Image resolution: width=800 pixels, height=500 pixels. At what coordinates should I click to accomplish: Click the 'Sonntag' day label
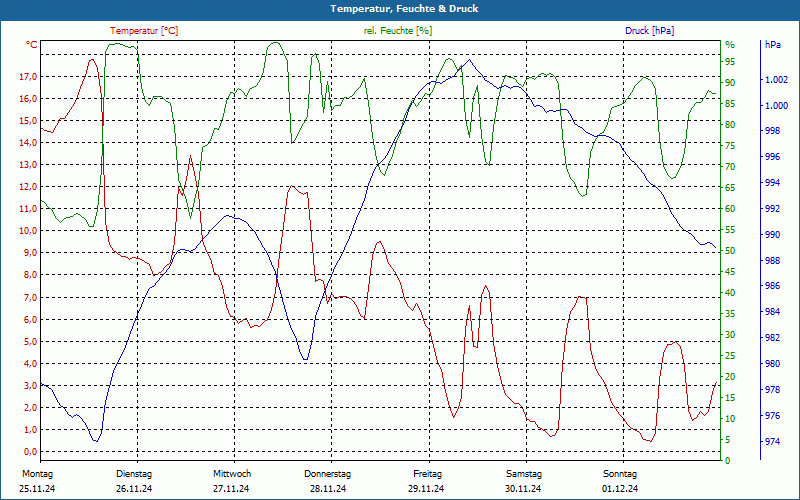pos(620,474)
